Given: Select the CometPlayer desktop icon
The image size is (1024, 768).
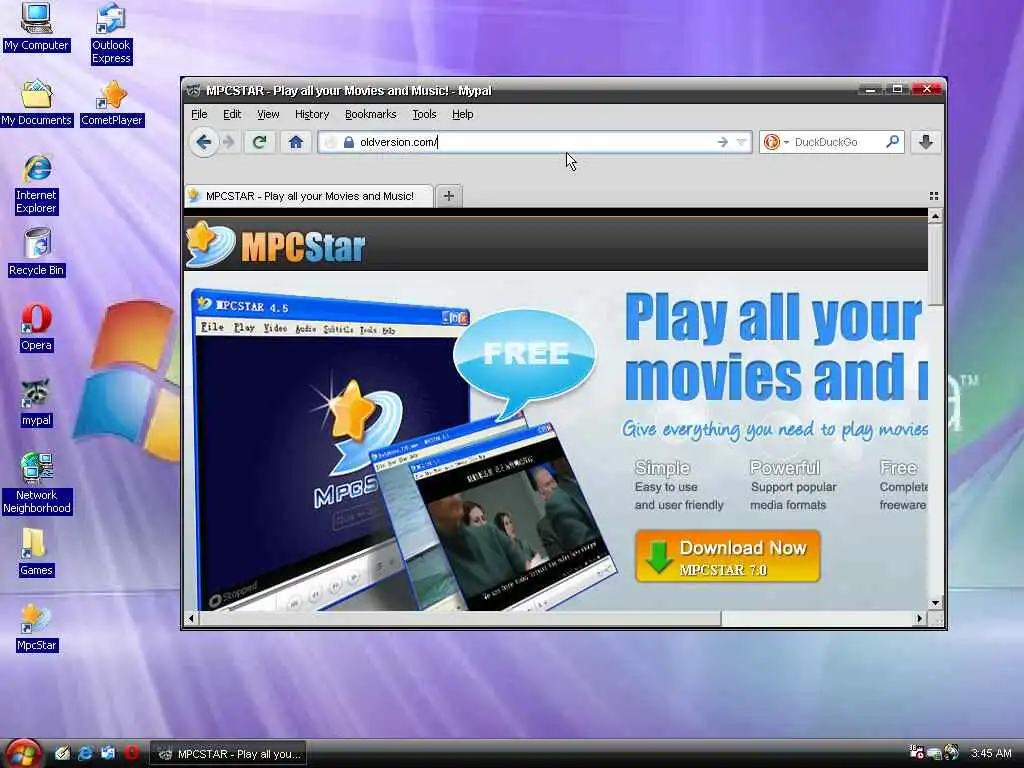Looking at the screenshot, I should click(x=112, y=103).
